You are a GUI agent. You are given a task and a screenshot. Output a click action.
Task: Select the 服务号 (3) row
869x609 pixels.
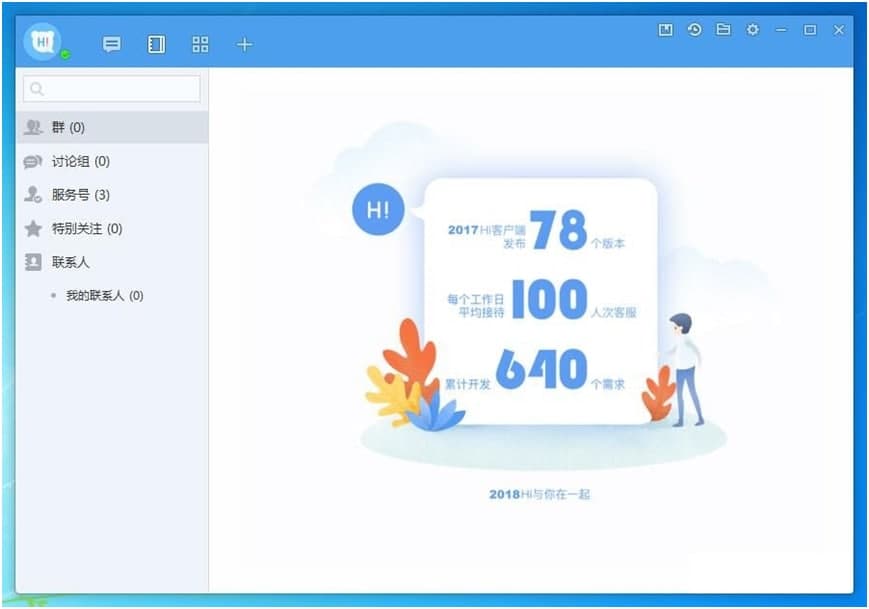coord(112,195)
